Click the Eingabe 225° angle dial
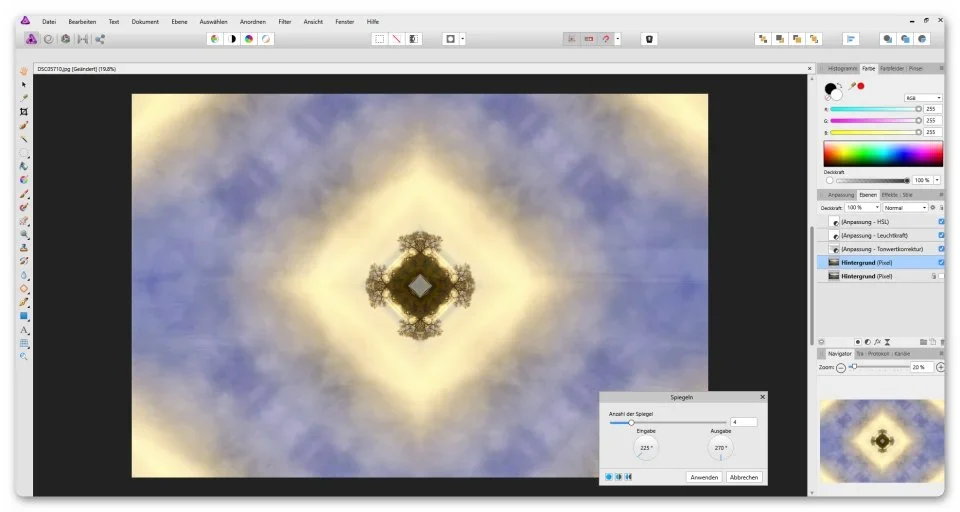The image size is (960, 512). click(x=646, y=448)
